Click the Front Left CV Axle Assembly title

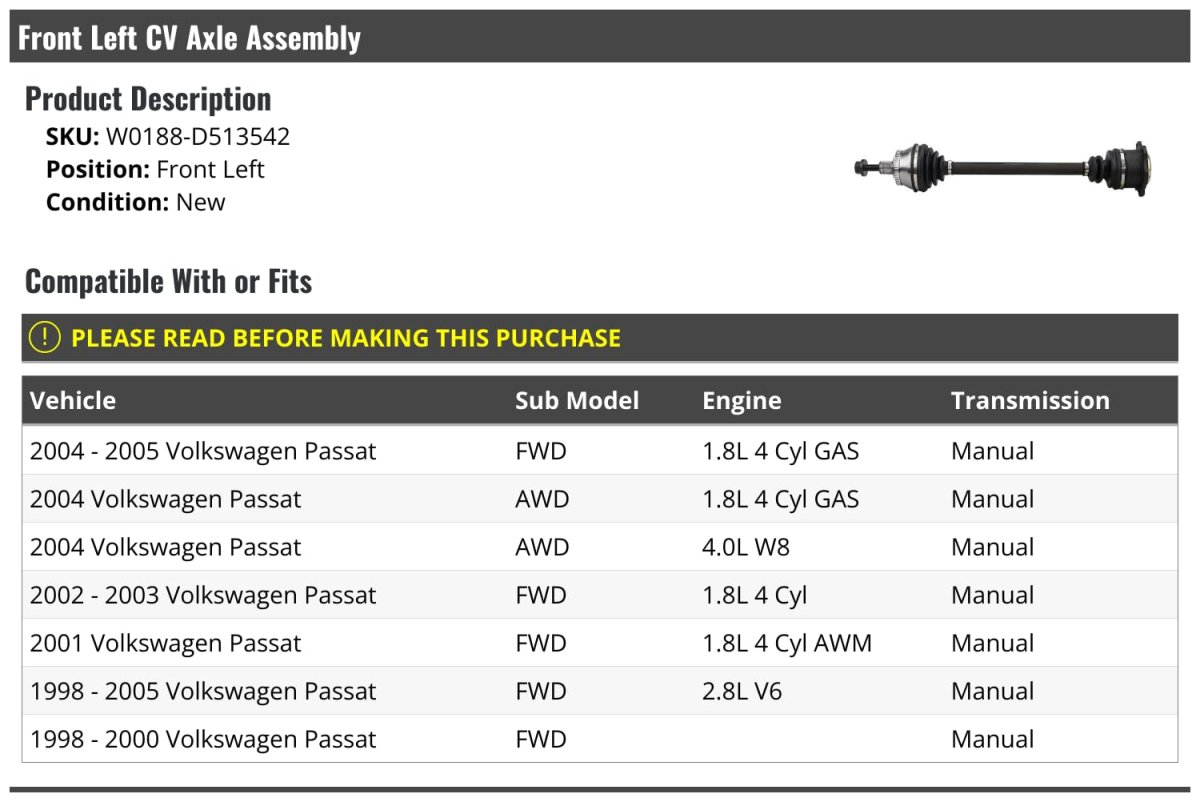[x=190, y=38]
